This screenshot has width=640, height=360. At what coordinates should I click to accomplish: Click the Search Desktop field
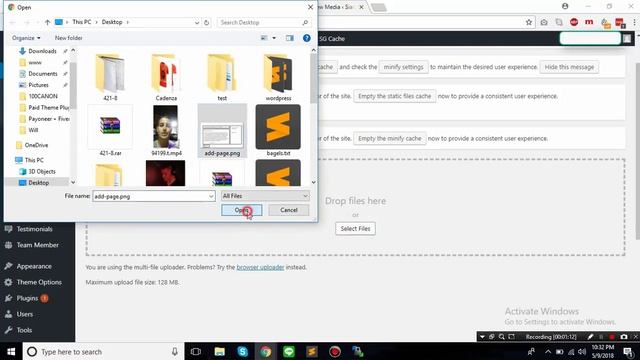point(264,22)
